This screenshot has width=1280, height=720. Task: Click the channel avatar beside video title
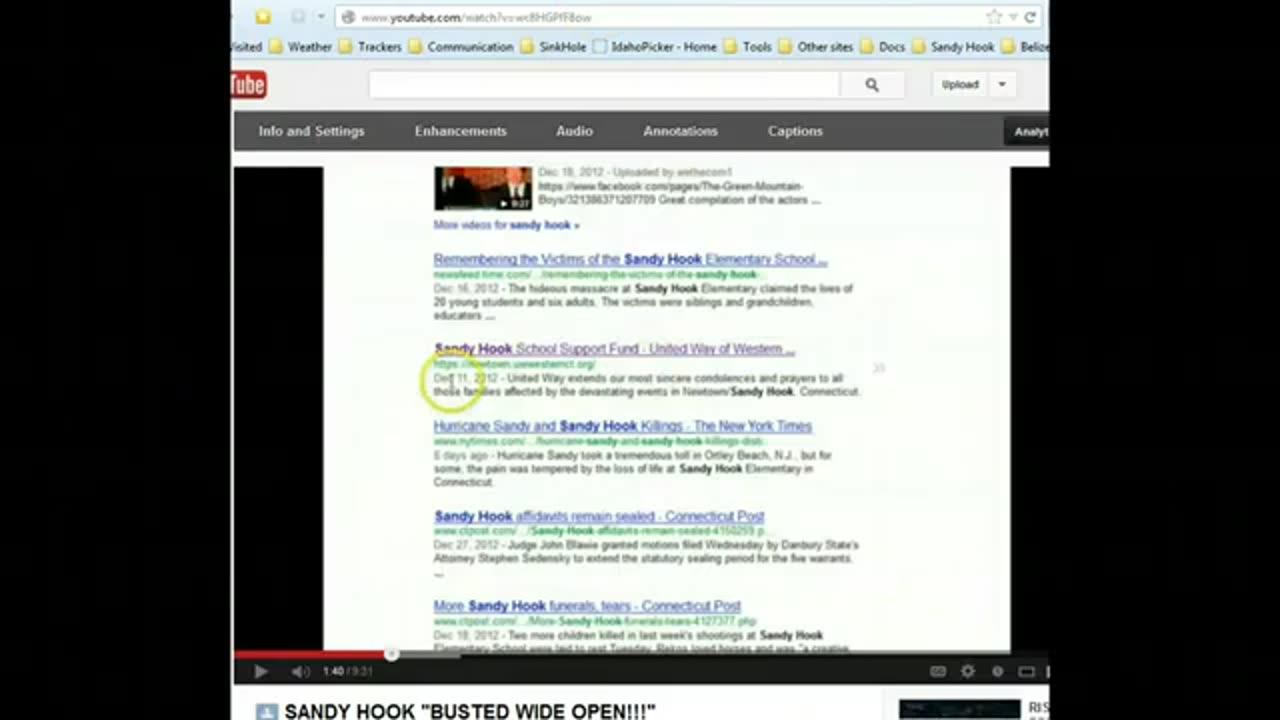[266, 711]
